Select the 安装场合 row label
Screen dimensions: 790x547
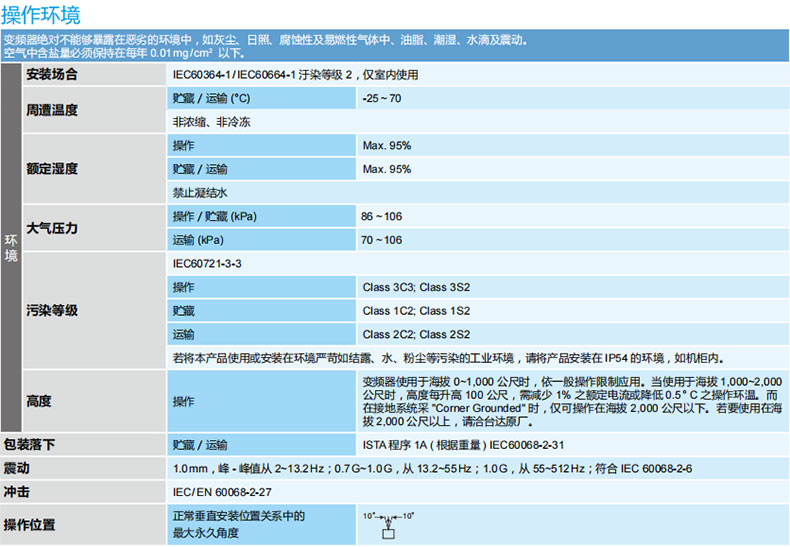click(52, 76)
